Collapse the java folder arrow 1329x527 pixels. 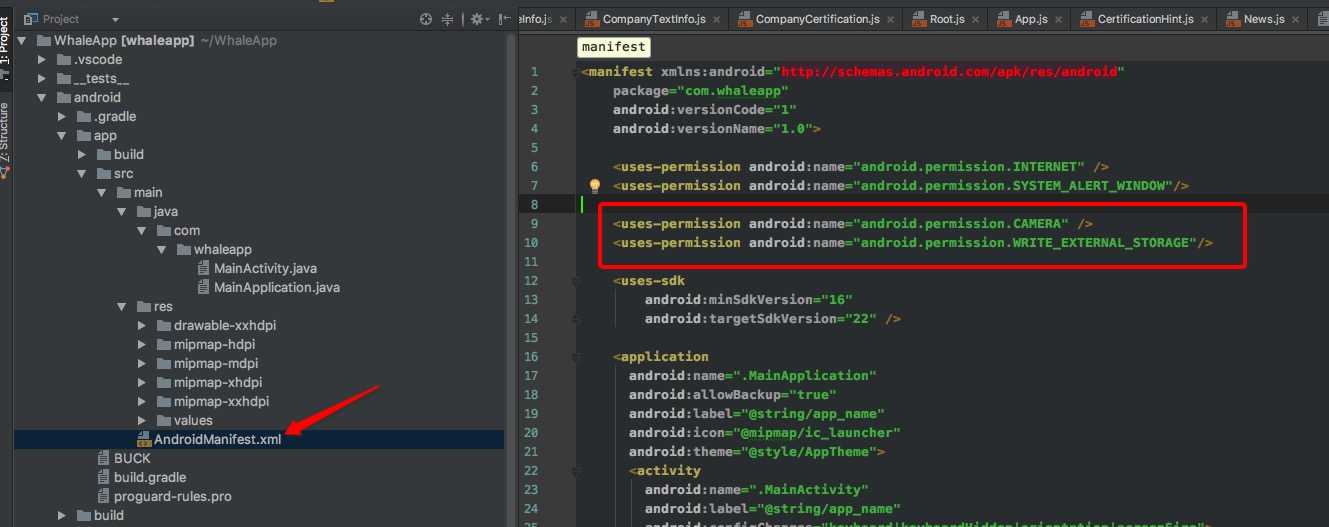[x=122, y=212]
